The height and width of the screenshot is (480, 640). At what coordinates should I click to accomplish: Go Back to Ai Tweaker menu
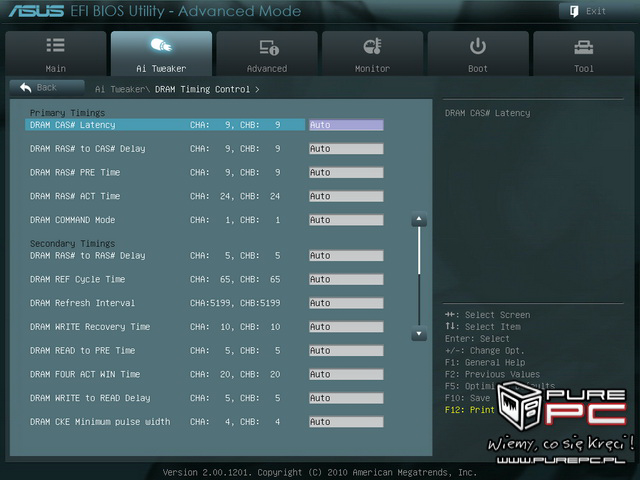tap(47, 87)
